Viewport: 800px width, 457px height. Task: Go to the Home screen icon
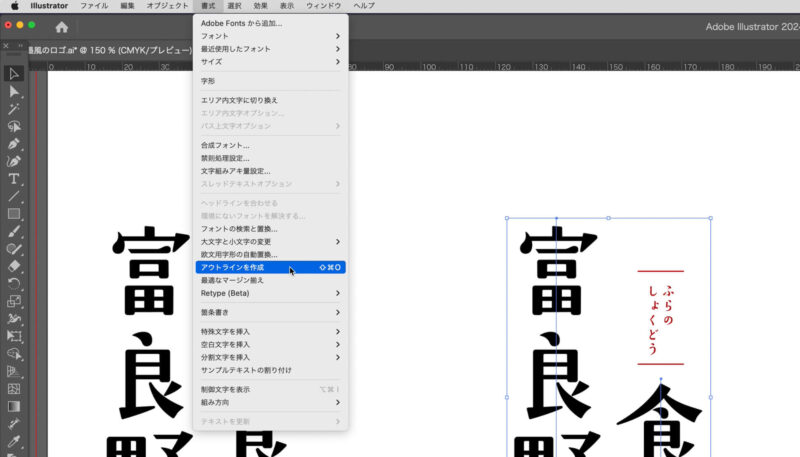pyautogui.click(x=62, y=27)
